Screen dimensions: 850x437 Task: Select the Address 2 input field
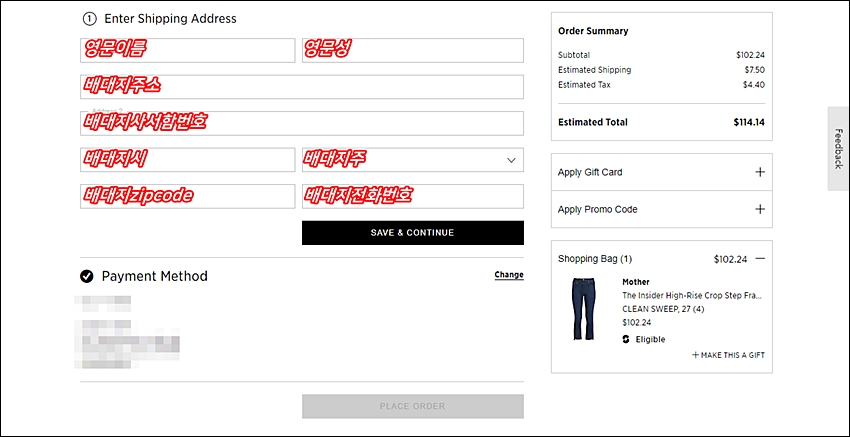[302, 123]
